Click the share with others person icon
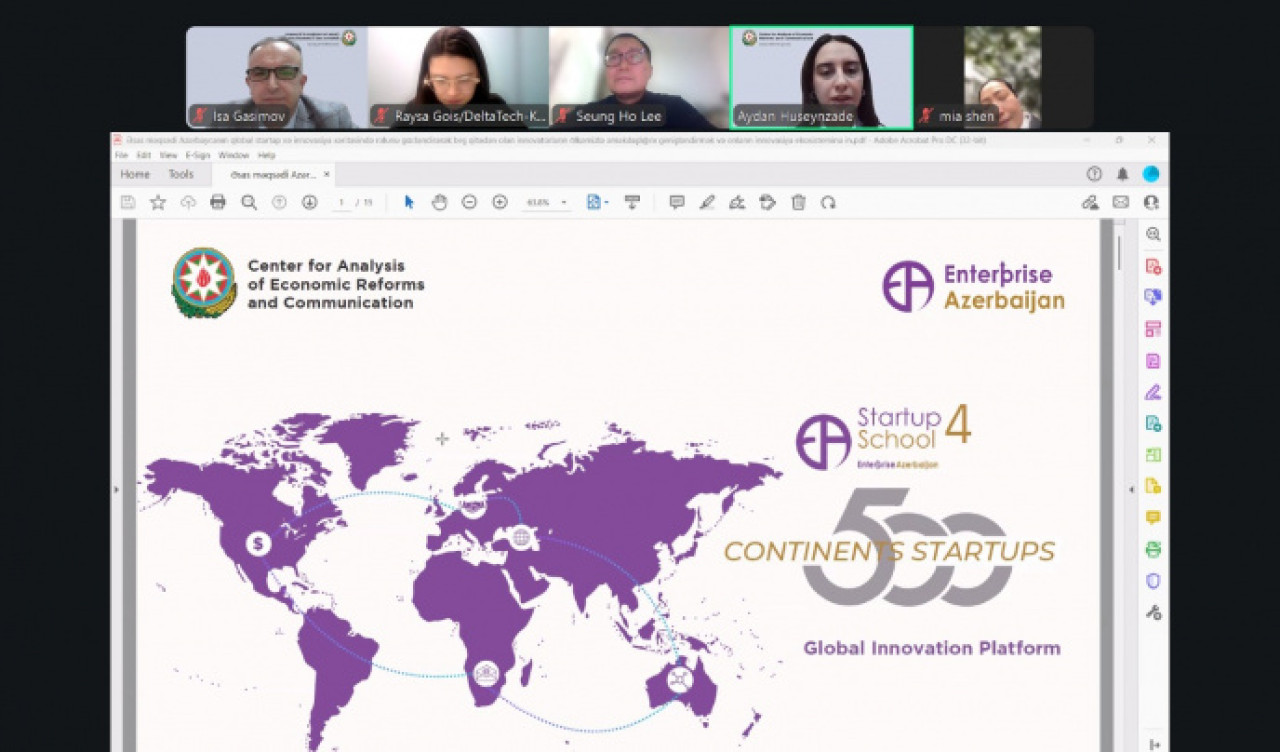The width and height of the screenshot is (1280, 752). click(1151, 202)
